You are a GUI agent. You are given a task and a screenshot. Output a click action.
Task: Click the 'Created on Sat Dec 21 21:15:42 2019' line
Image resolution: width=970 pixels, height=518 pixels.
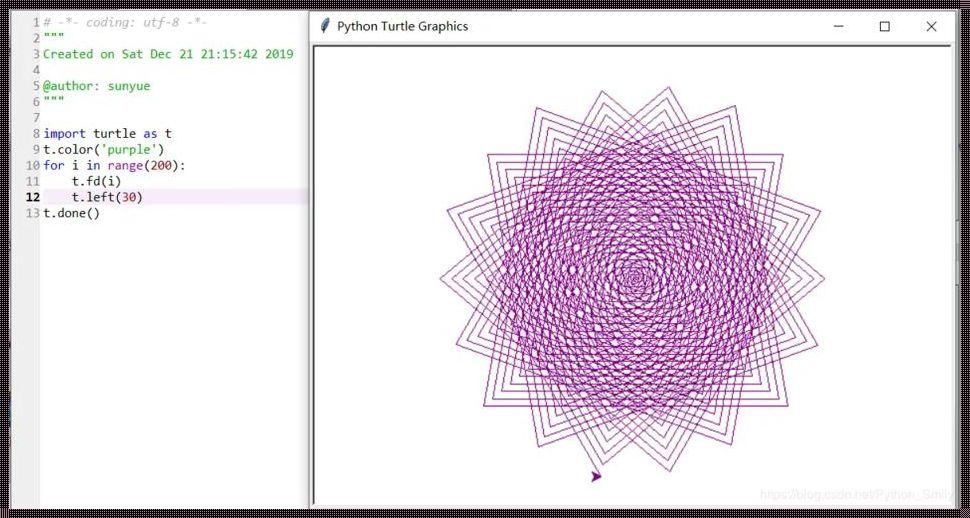pos(168,54)
